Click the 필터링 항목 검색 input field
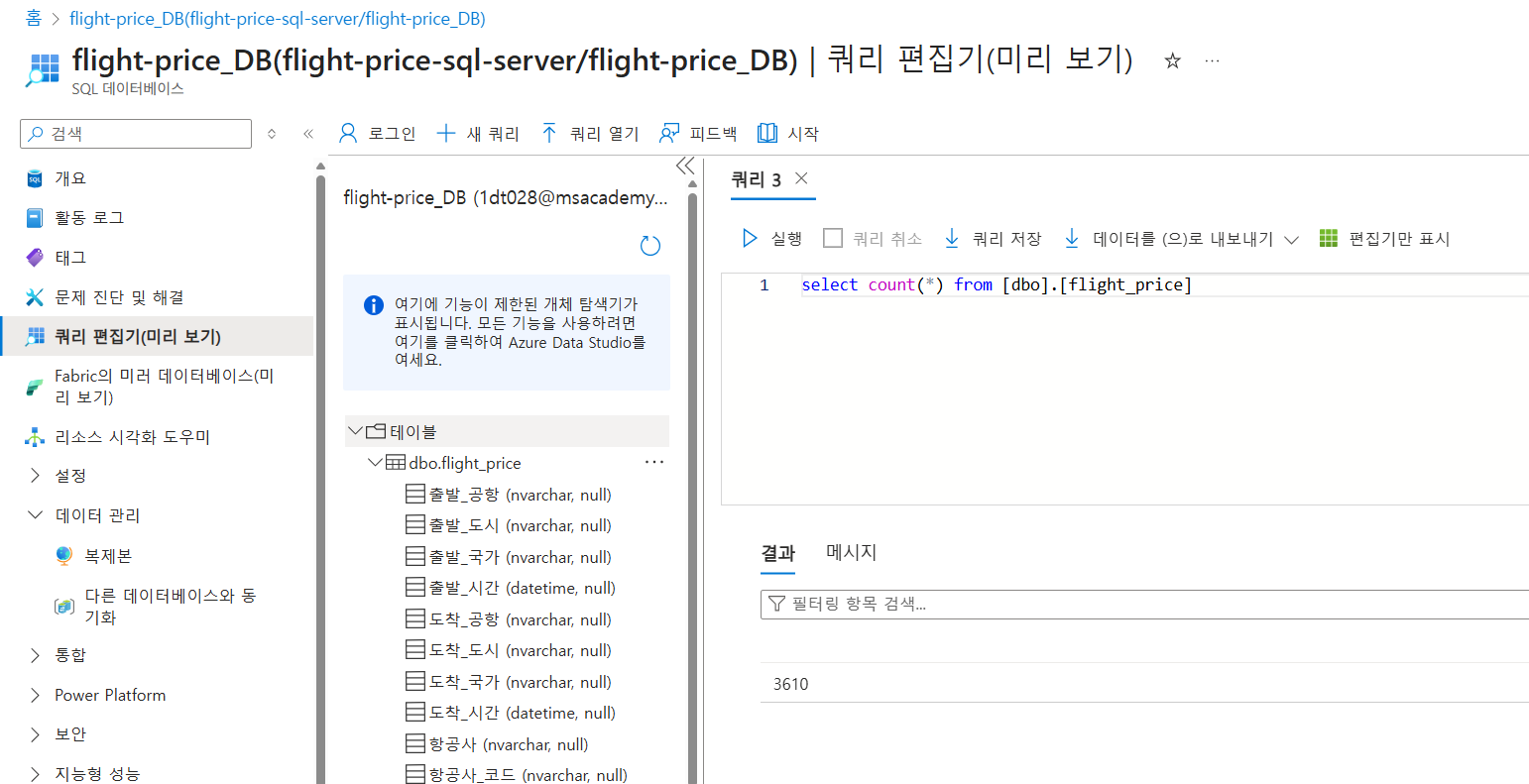Screen dimensions: 1529x784 tap(1144, 604)
